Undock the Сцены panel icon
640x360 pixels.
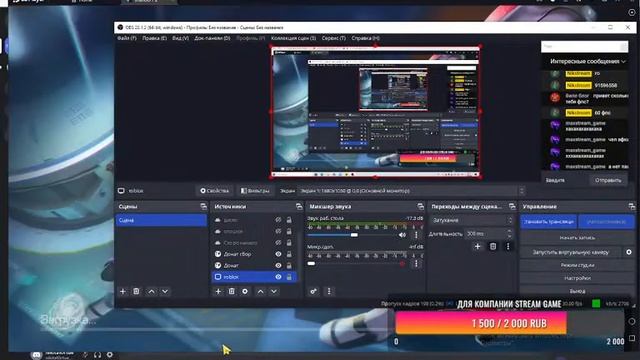[x=203, y=207]
